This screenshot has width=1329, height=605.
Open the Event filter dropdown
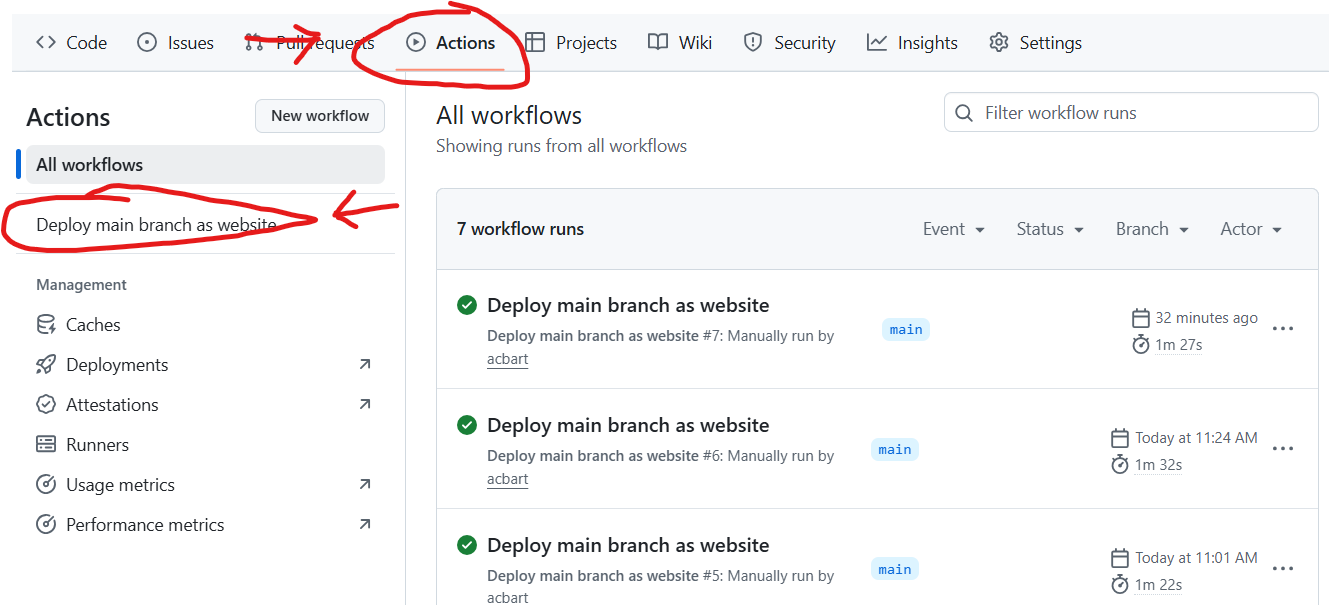click(x=953, y=228)
